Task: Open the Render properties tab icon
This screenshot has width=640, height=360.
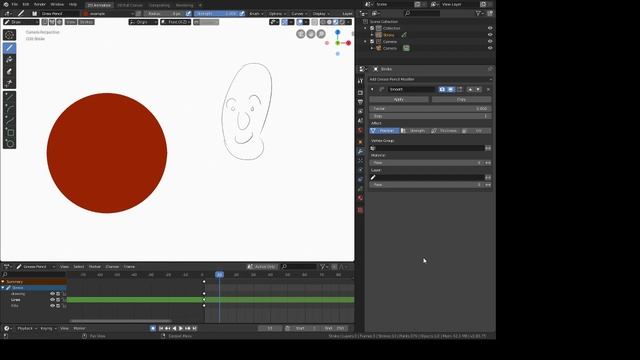Action: [x=360, y=93]
